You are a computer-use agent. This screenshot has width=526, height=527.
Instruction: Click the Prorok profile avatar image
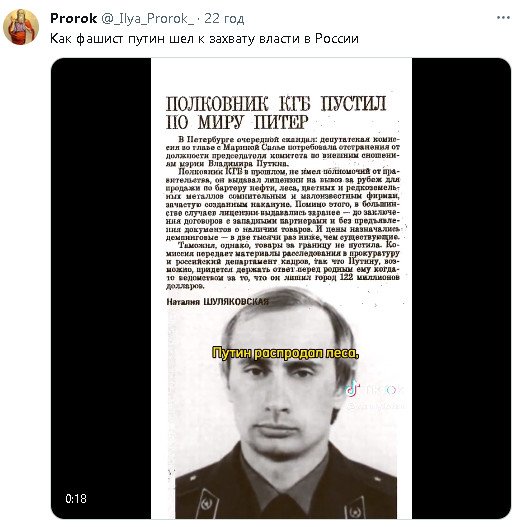click(x=21, y=27)
